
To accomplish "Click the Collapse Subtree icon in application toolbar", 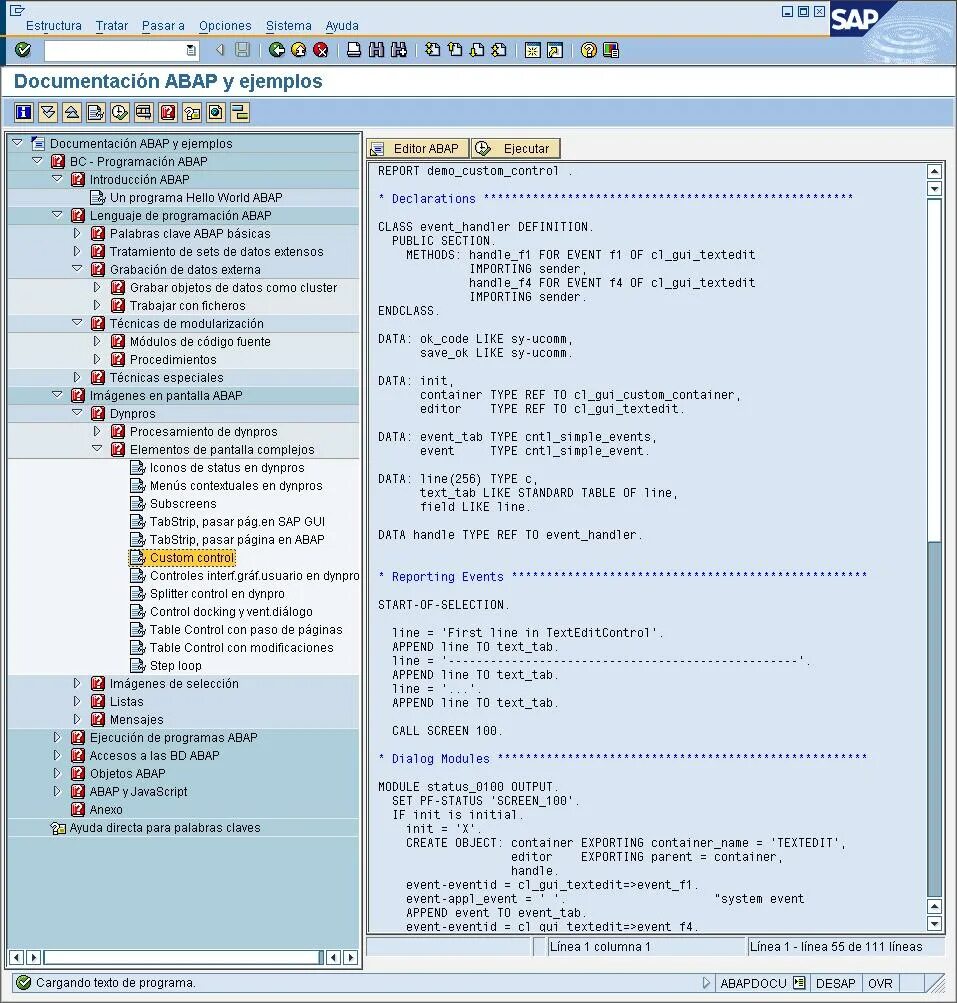I will [x=72, y=113].
